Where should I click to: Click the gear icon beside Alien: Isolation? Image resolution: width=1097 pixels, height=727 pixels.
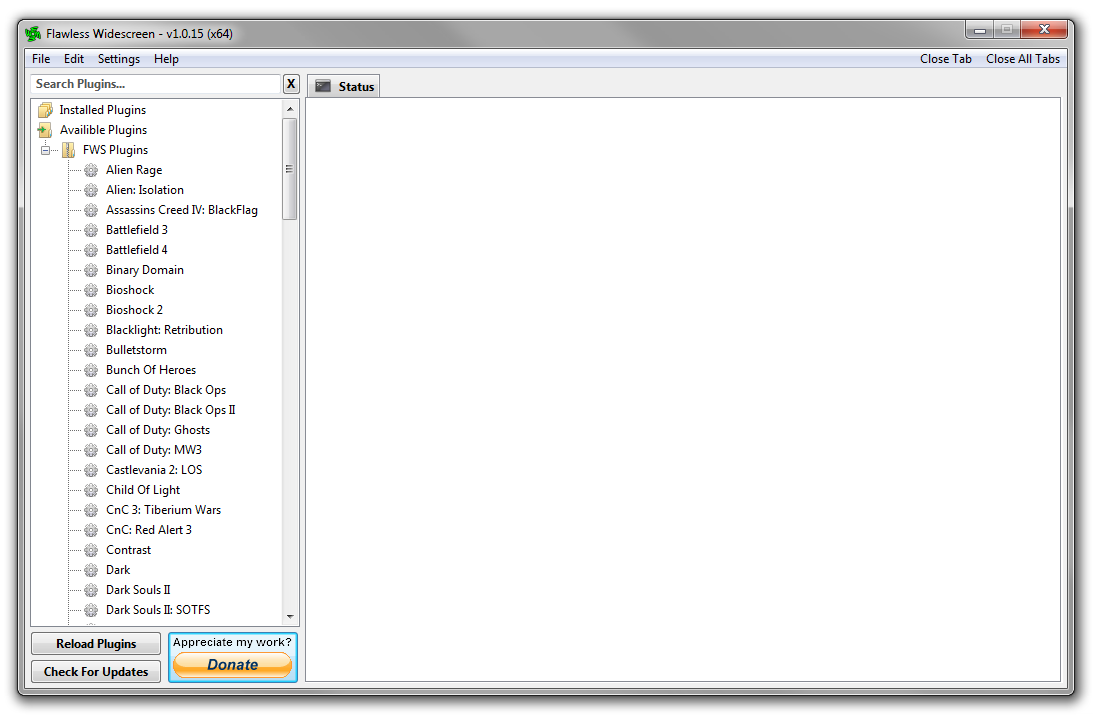click(91, 190)
